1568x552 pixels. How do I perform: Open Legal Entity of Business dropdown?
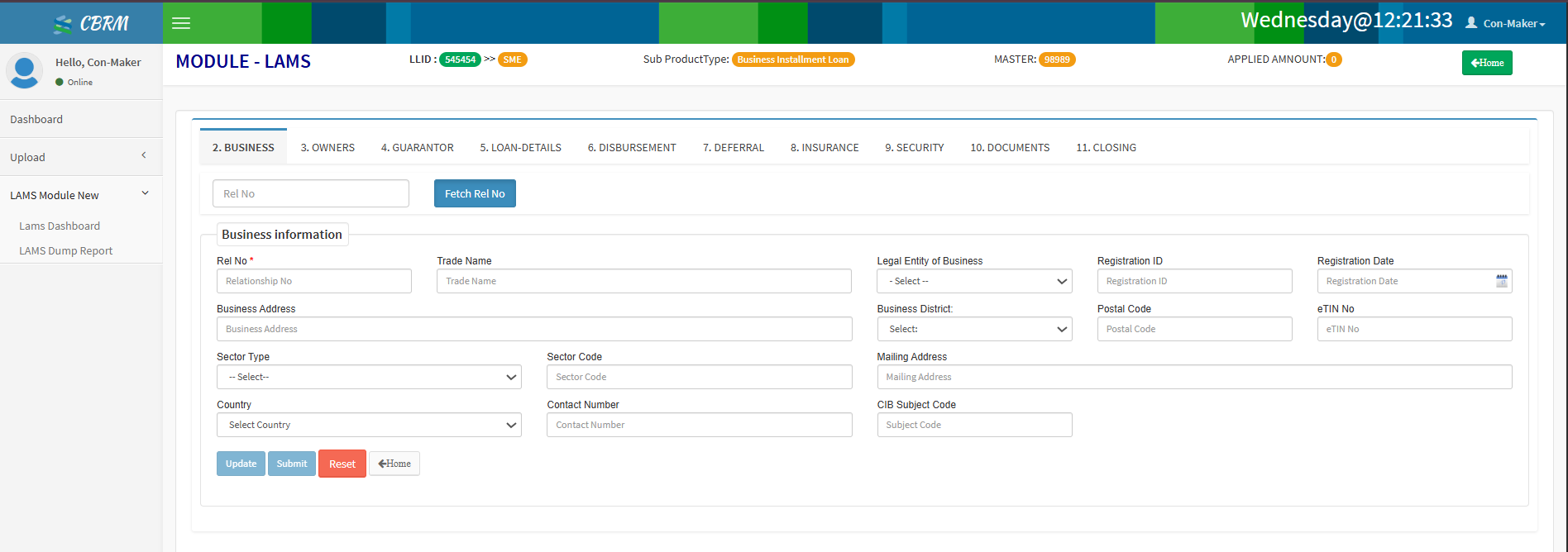(x=973, y=281)
